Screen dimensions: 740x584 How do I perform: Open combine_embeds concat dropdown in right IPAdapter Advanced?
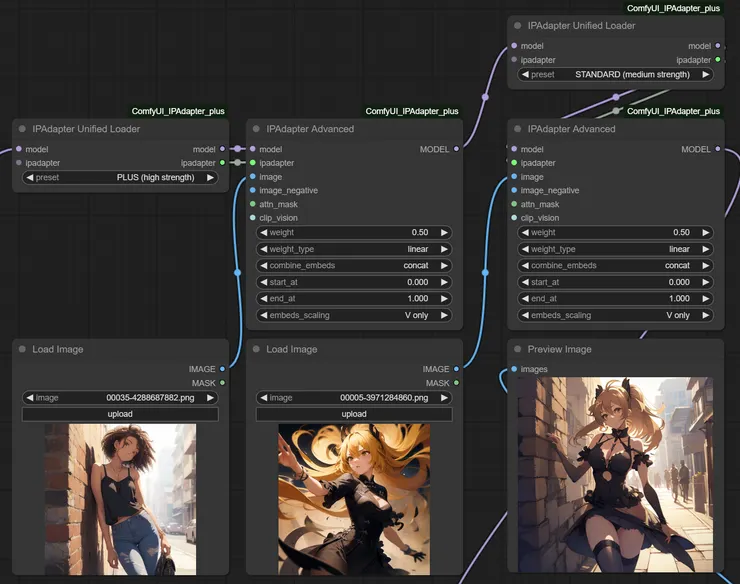click(616, 265)
